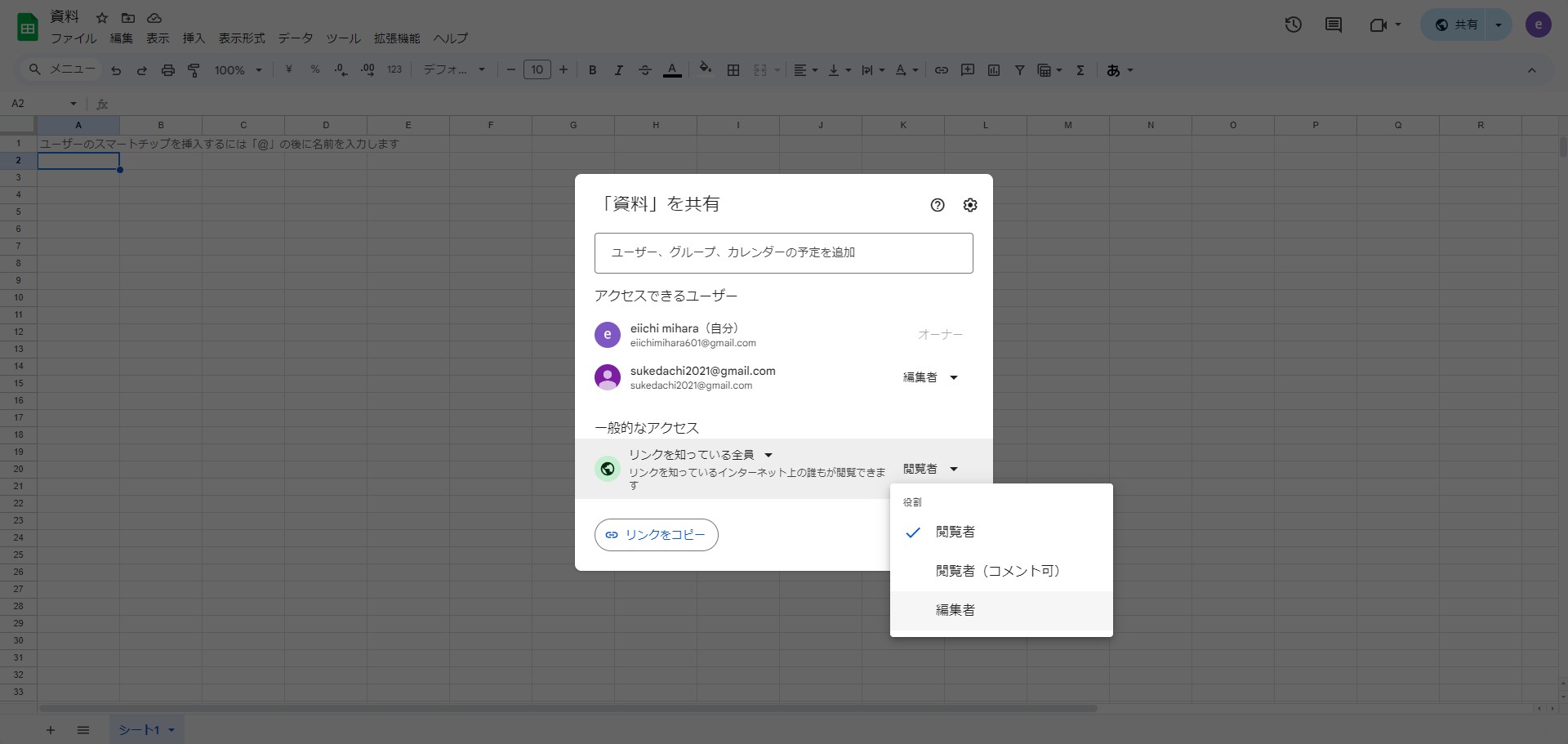Open sharing help question-mark icon
Viewport: 1568px width, 744px height.
[938, 205]
